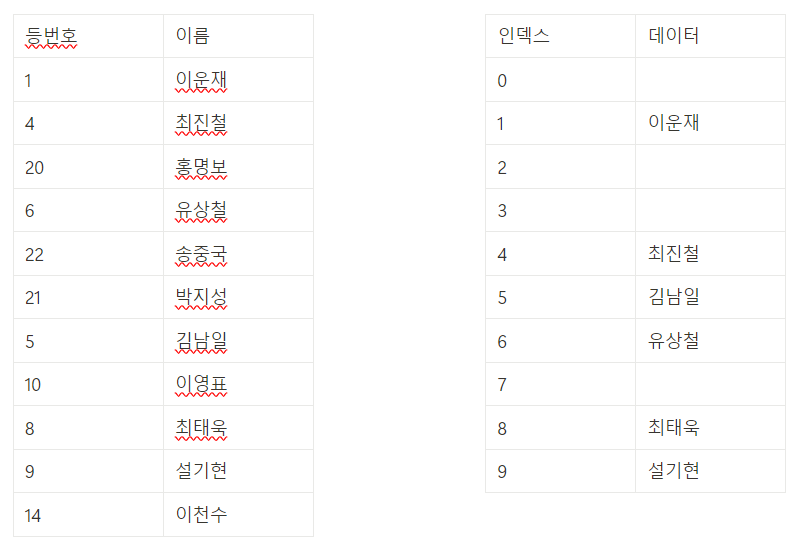Screen dimensions: 795x543
Task: Click the 이름 column header cell
Action: tap(192, 36)
